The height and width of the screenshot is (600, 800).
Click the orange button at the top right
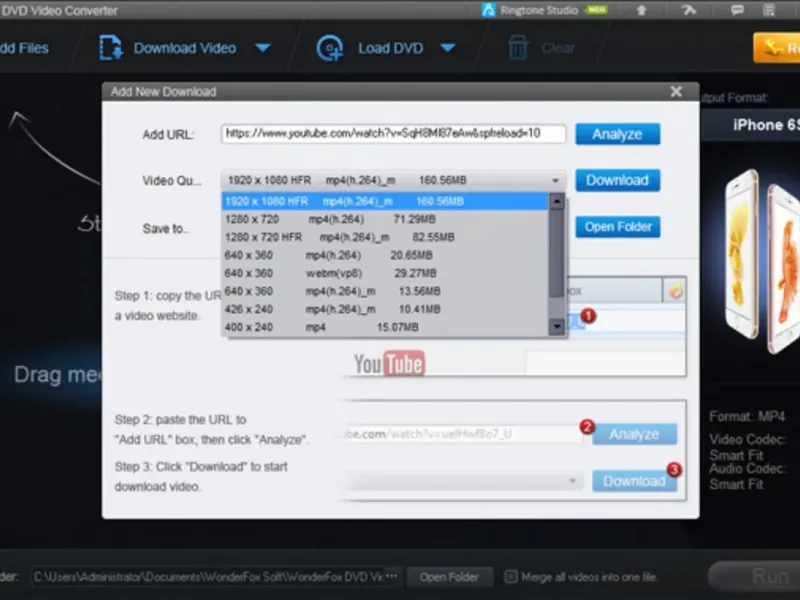click(777, 48)
